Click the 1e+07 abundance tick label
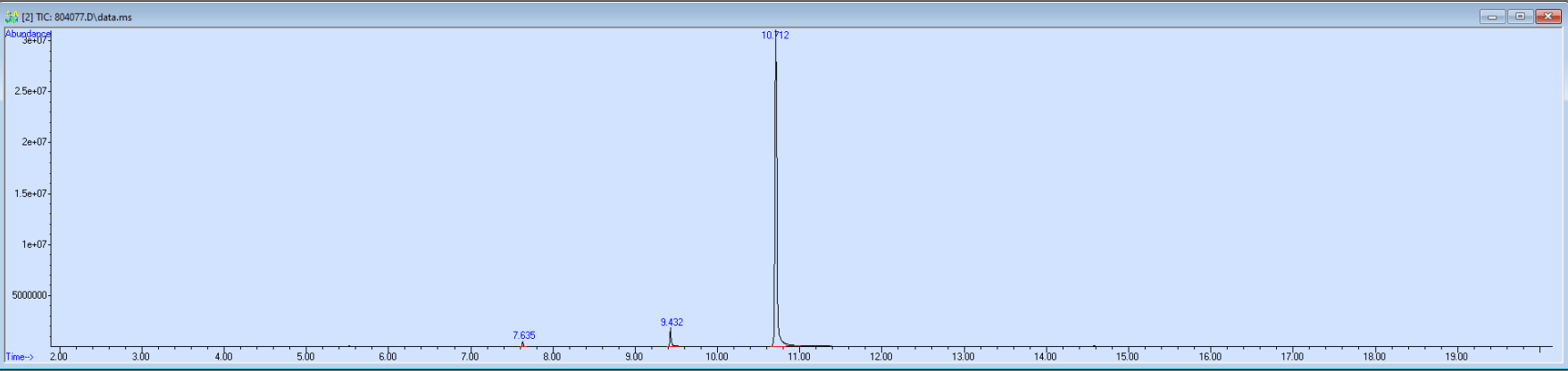Screen dimensions: 1568x371 pyautogui.click(x=35, y=244)
